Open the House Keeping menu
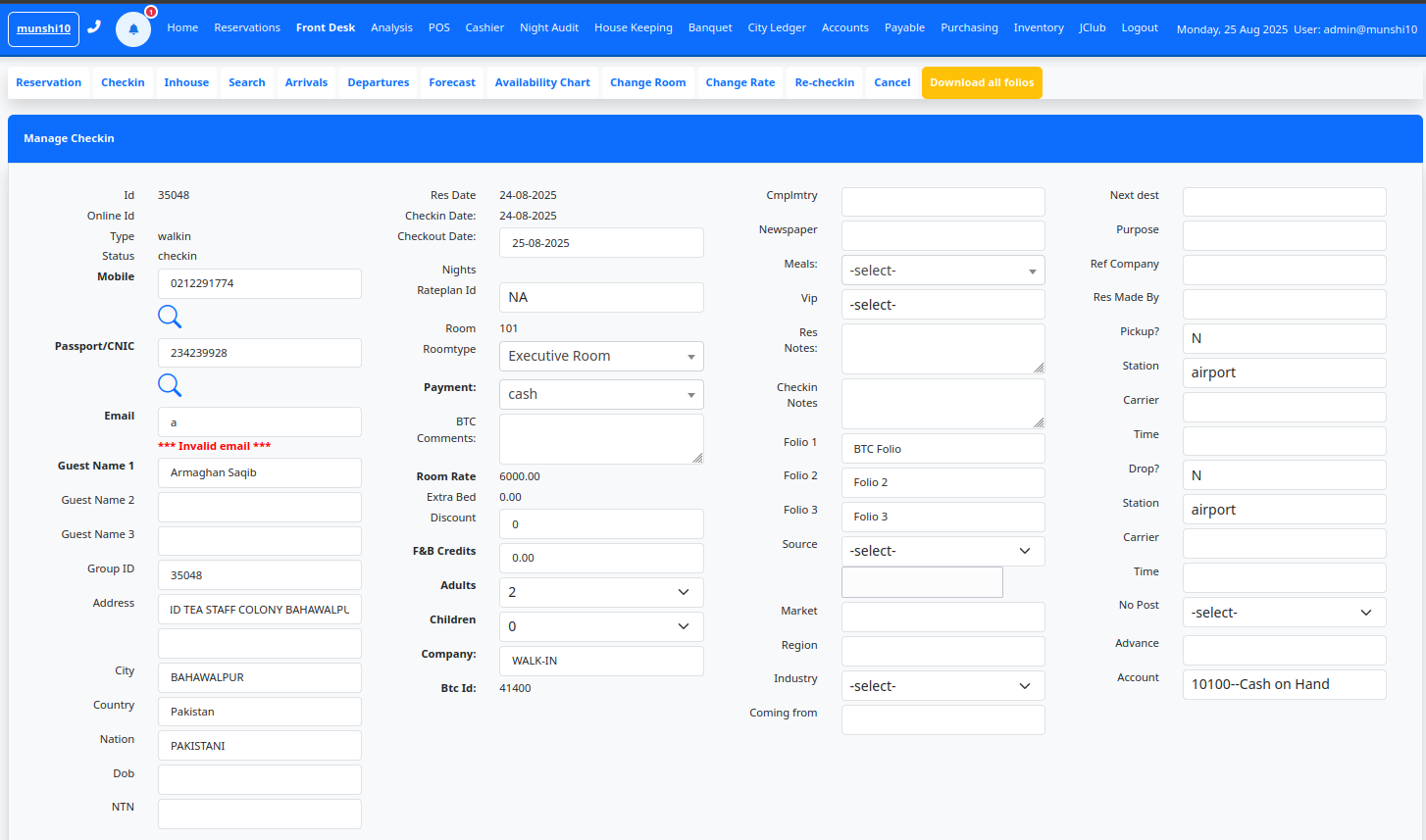The height and width of the screenshot is (840, 1426). [x=633, y=26]
